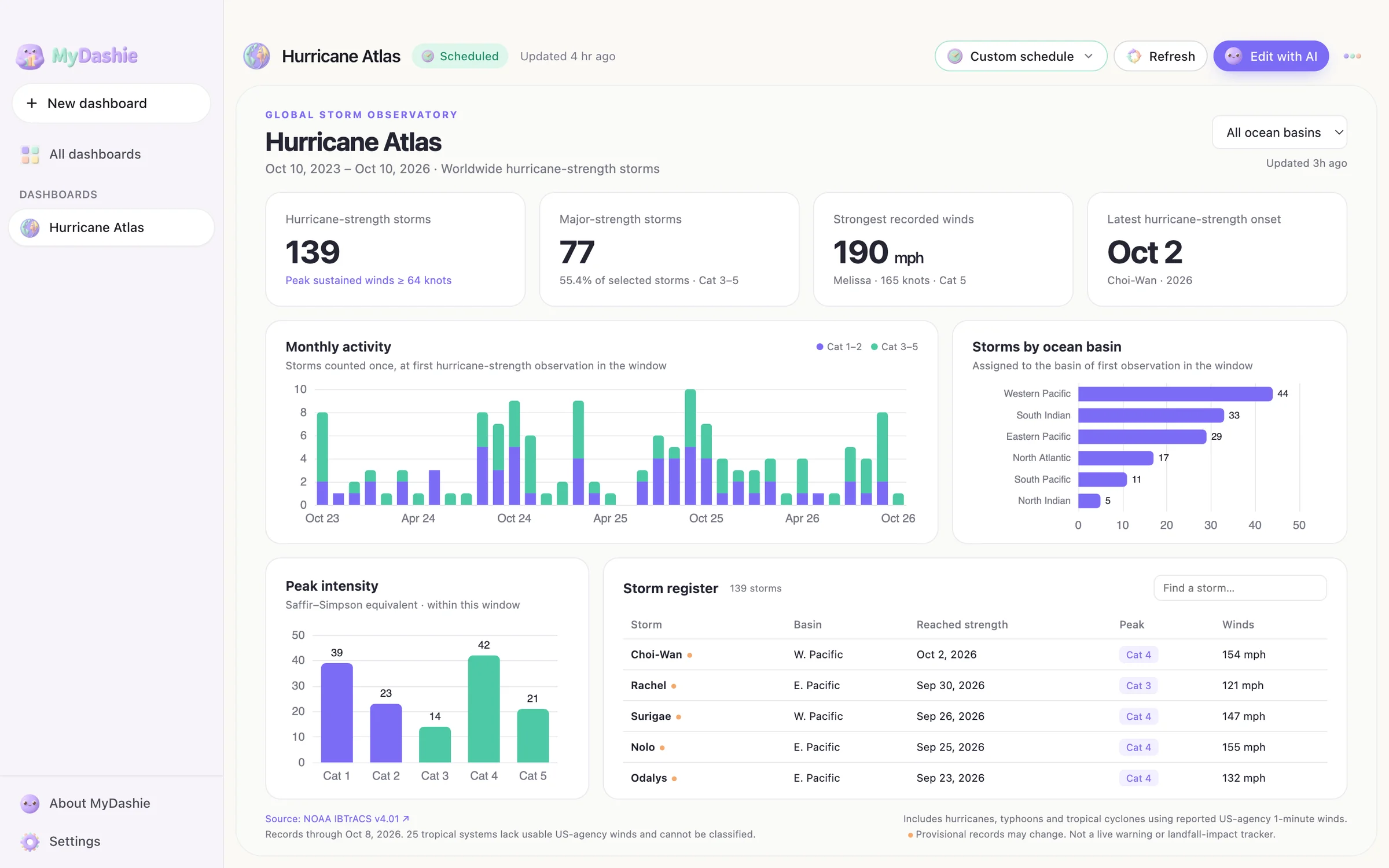This screenshot has width=1389, height=868.
Task: Click the Eastern Pacific bar (29)
Action: [x=1142, y=436]
